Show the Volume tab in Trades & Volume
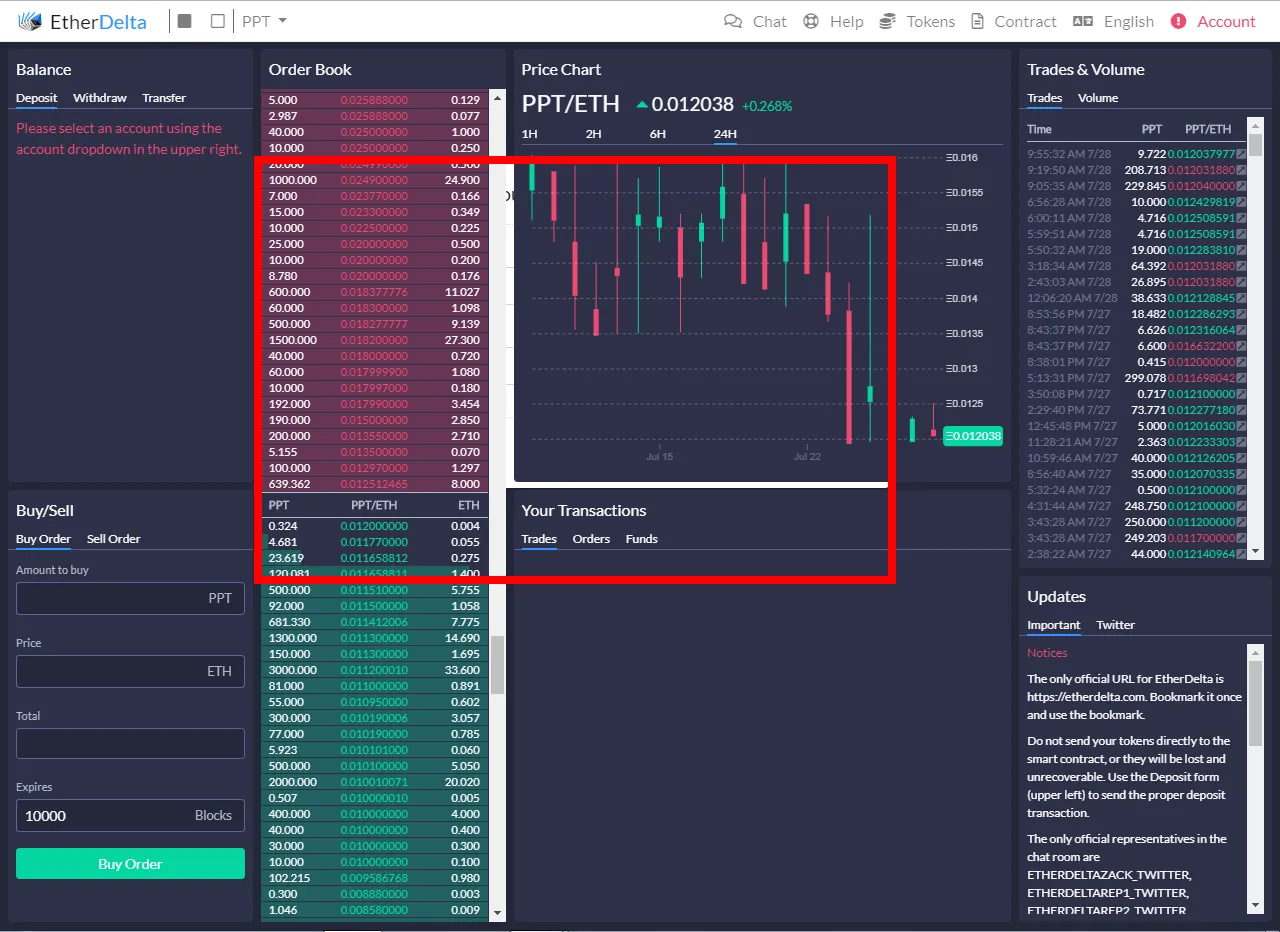 pyautogui.click(x=1098, y=98)
